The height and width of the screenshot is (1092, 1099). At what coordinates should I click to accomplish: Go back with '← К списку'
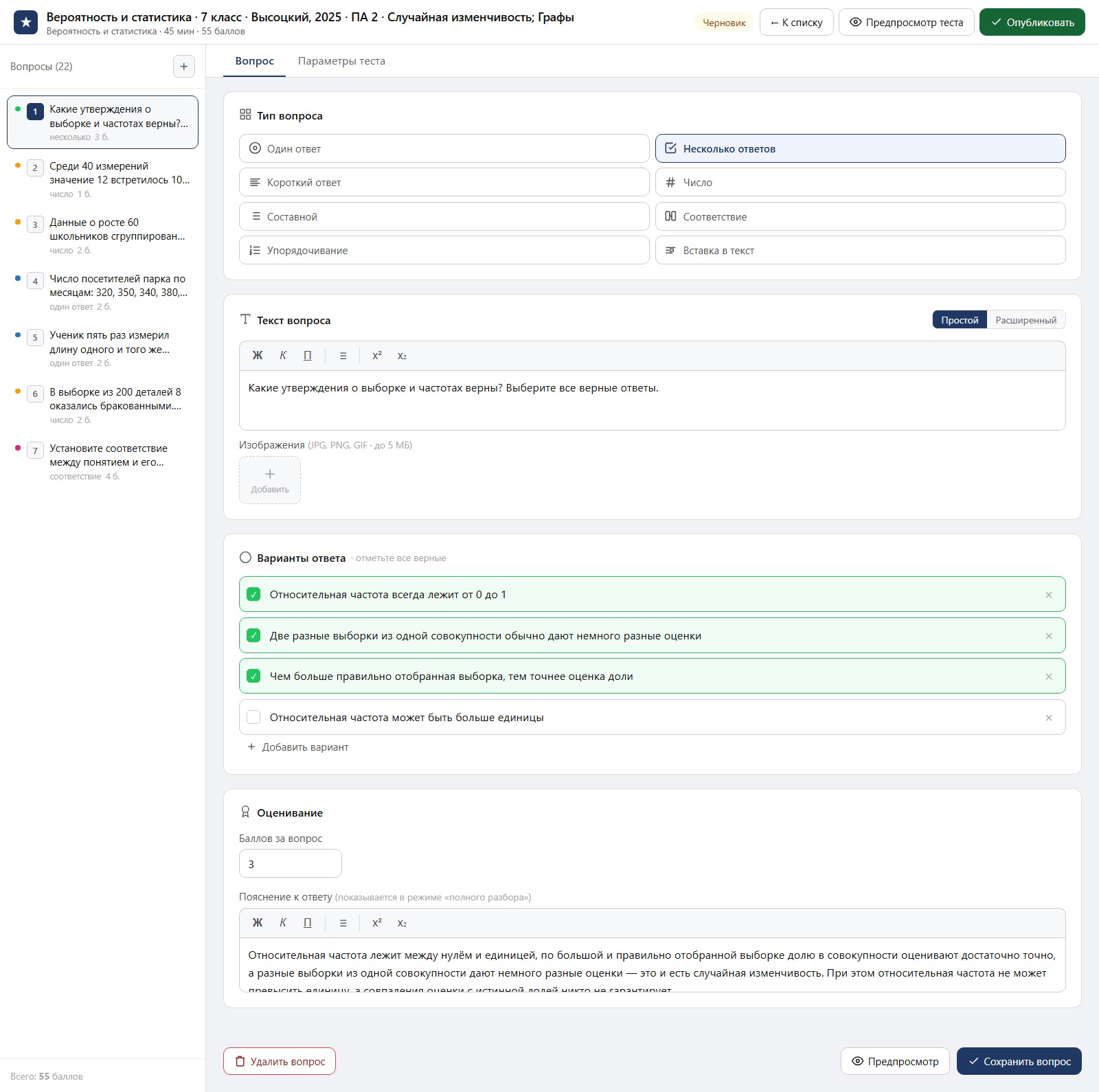pyautogui.click(x=797, y=22)
